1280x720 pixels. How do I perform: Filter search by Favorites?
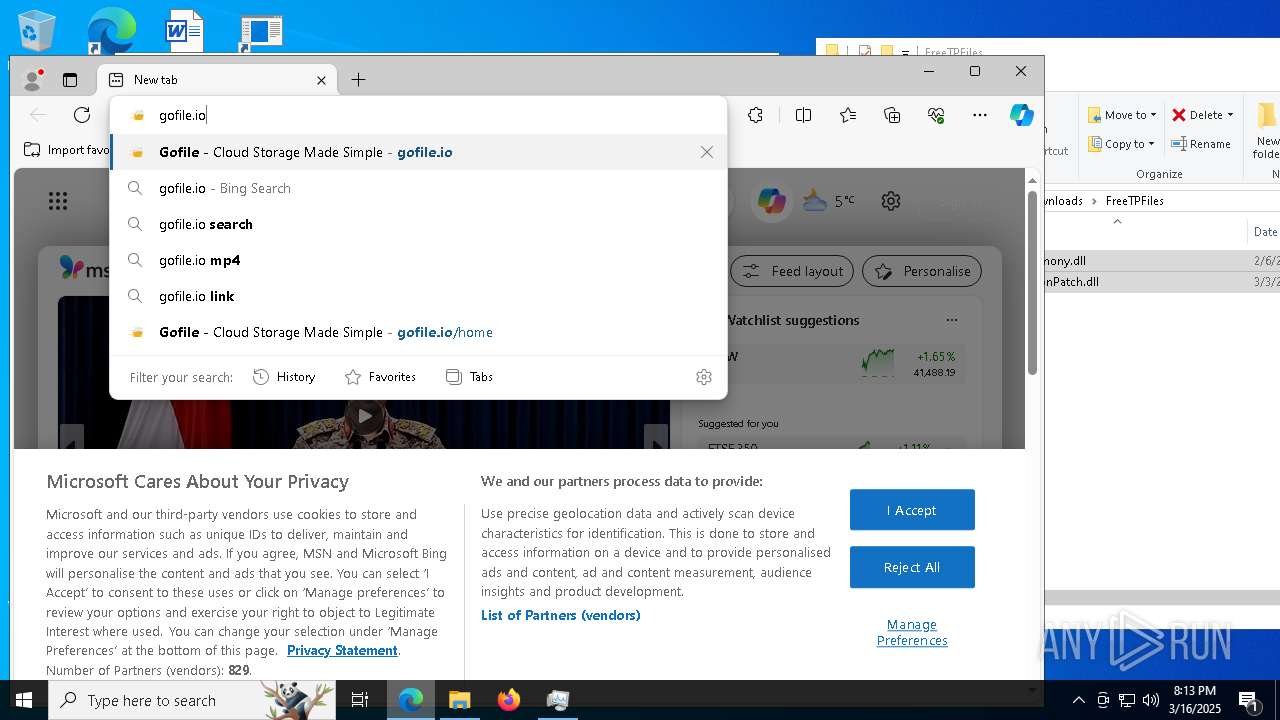380,377
